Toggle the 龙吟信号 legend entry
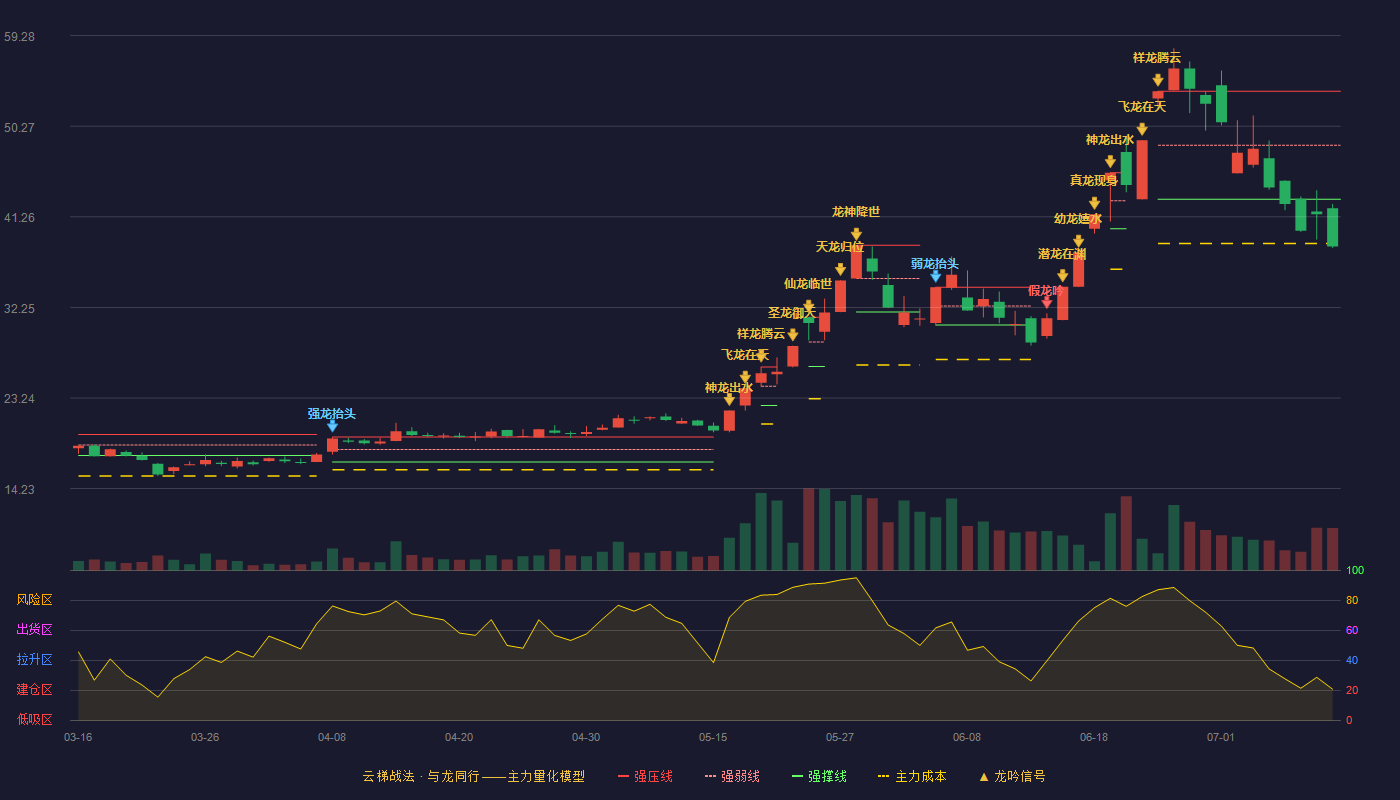 (x=1011, y=776)
